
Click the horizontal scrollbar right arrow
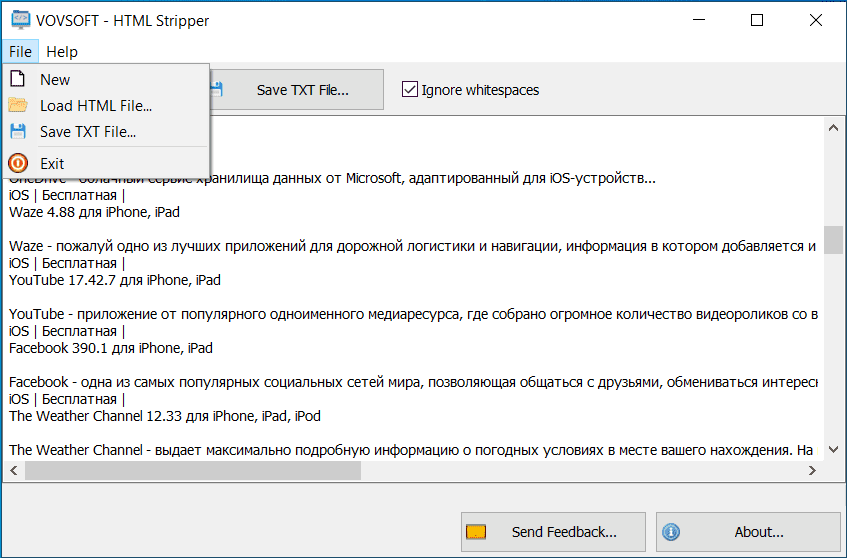point(812,470)
